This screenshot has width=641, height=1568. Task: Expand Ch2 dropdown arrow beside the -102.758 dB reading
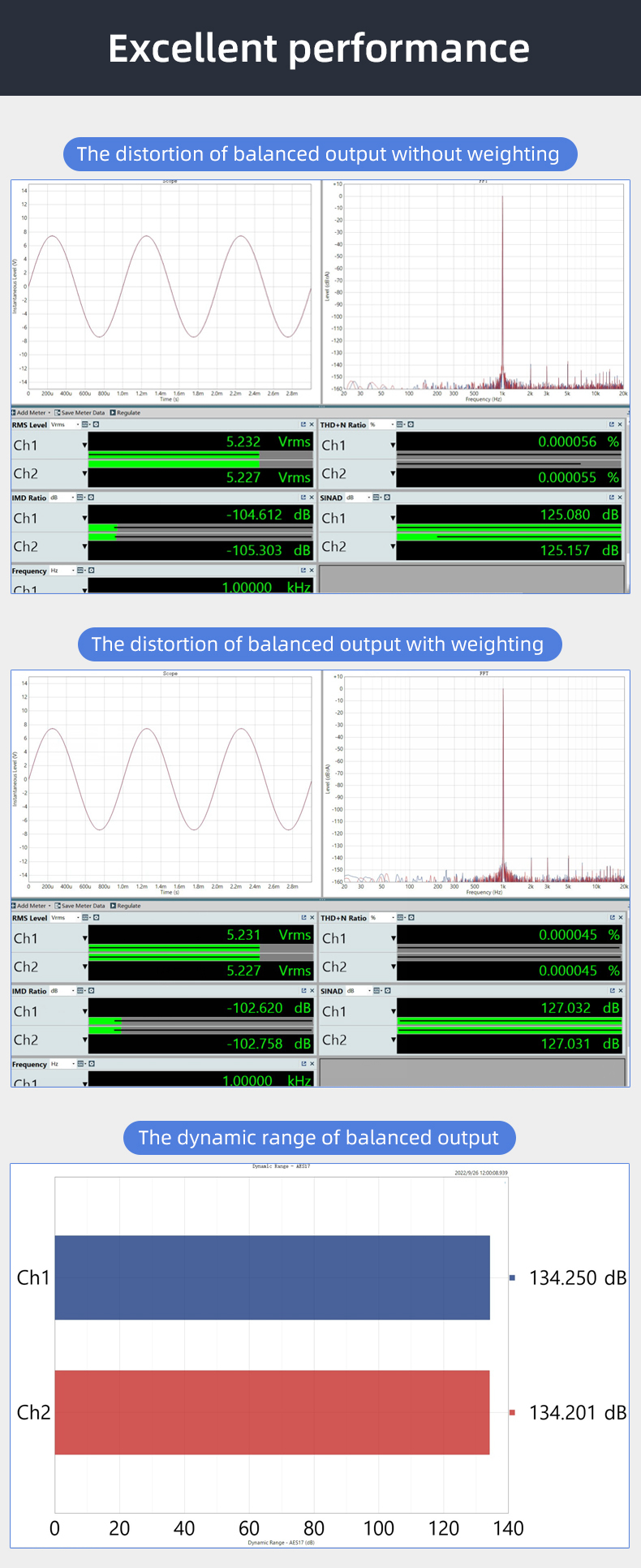pyautogui.click(x=84, y=1040)
